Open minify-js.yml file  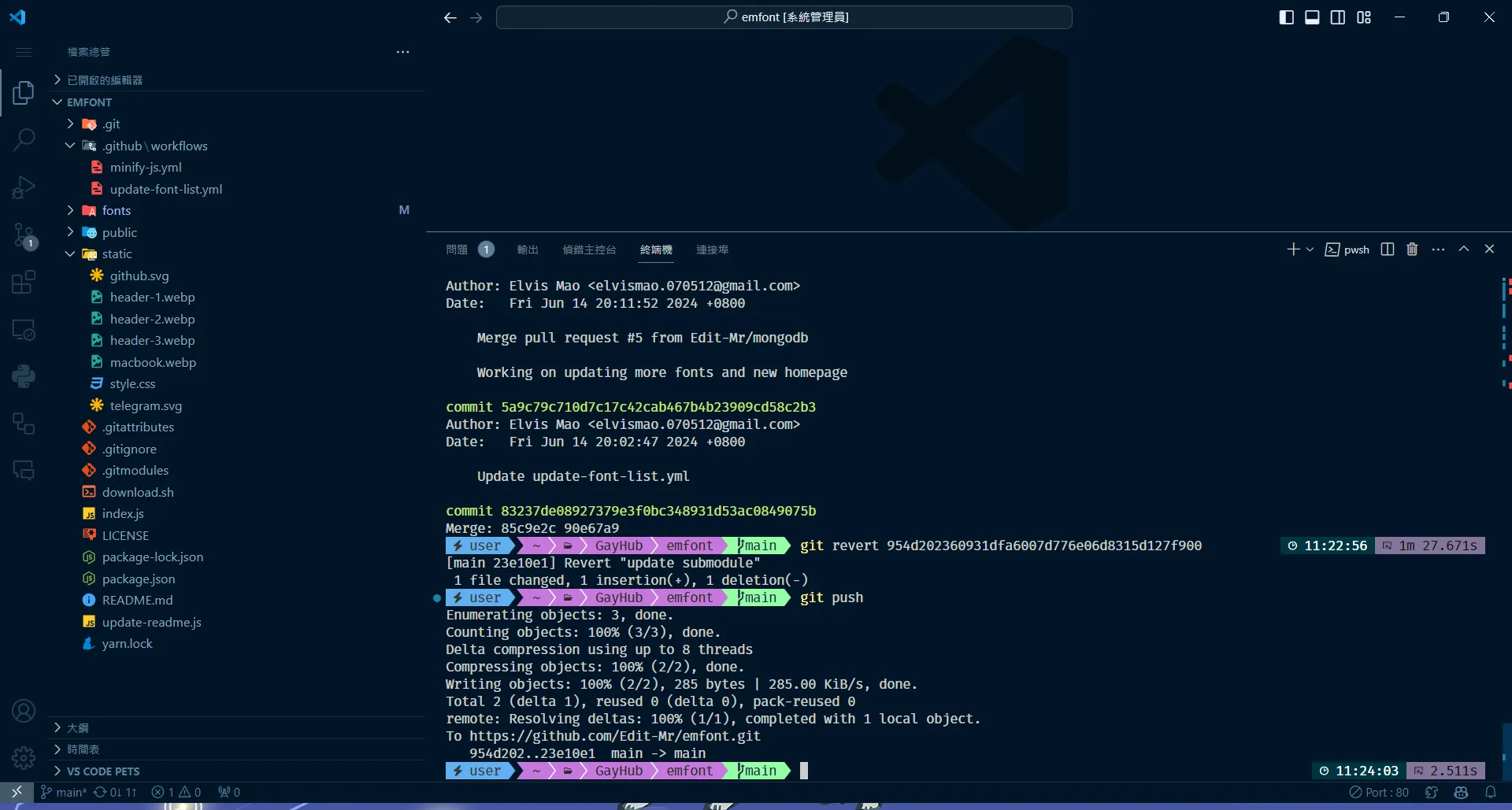point(236,168)
